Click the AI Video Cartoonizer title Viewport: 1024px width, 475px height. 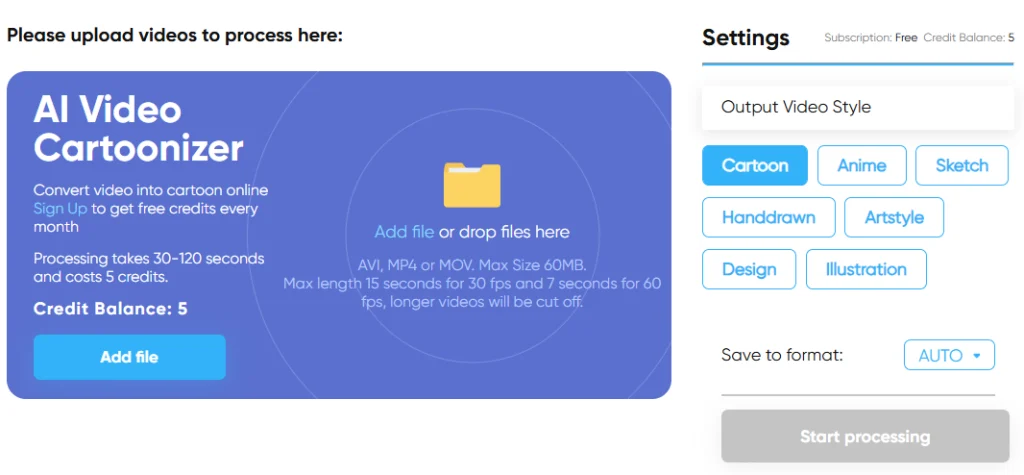point(138,128)
